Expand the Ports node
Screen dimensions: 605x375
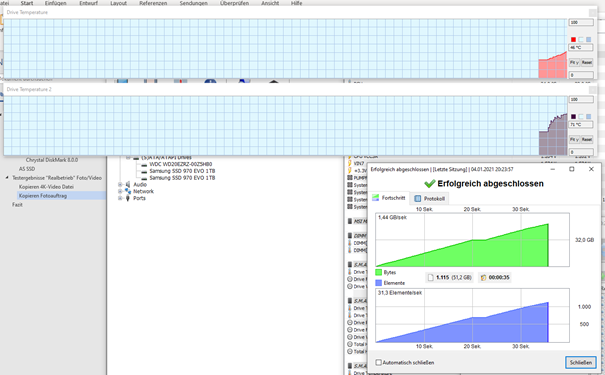click(x=120, y=198)
